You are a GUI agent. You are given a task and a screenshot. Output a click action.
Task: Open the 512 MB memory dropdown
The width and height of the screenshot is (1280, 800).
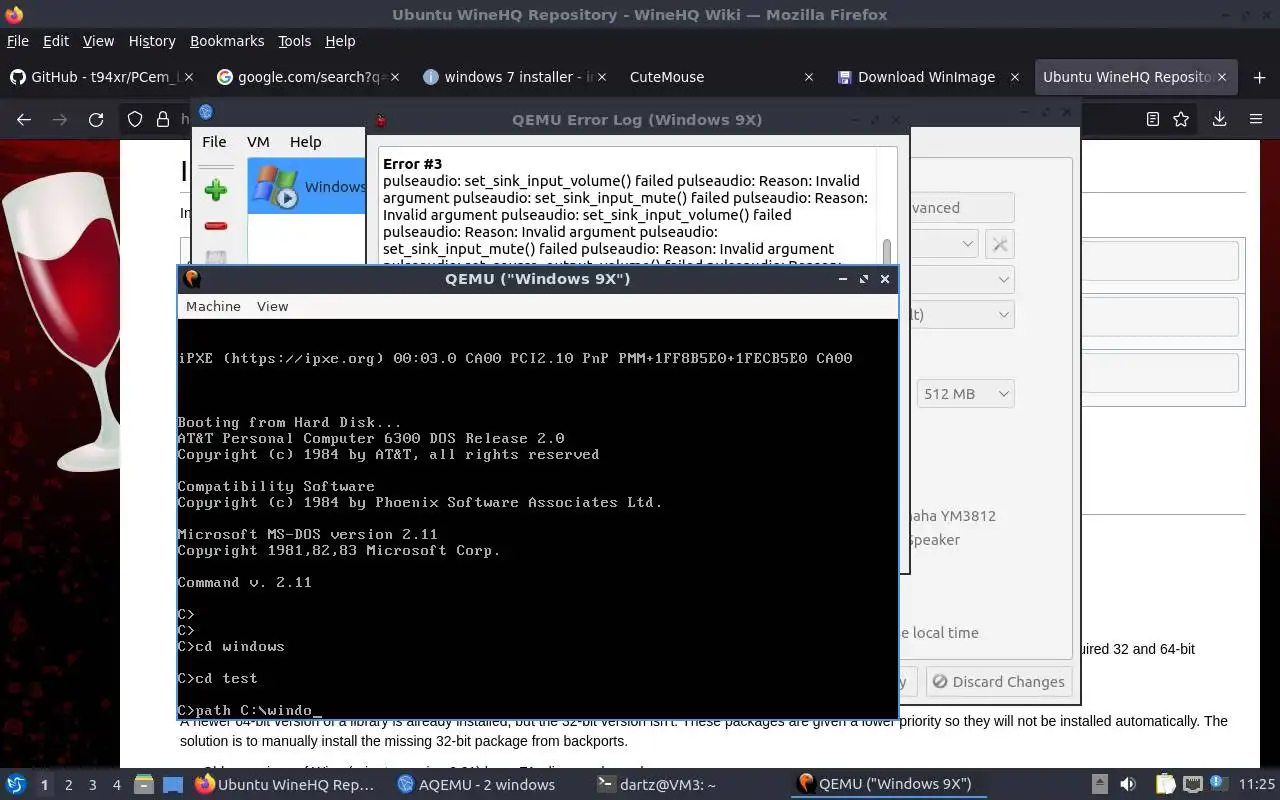(x=965, y=394)
